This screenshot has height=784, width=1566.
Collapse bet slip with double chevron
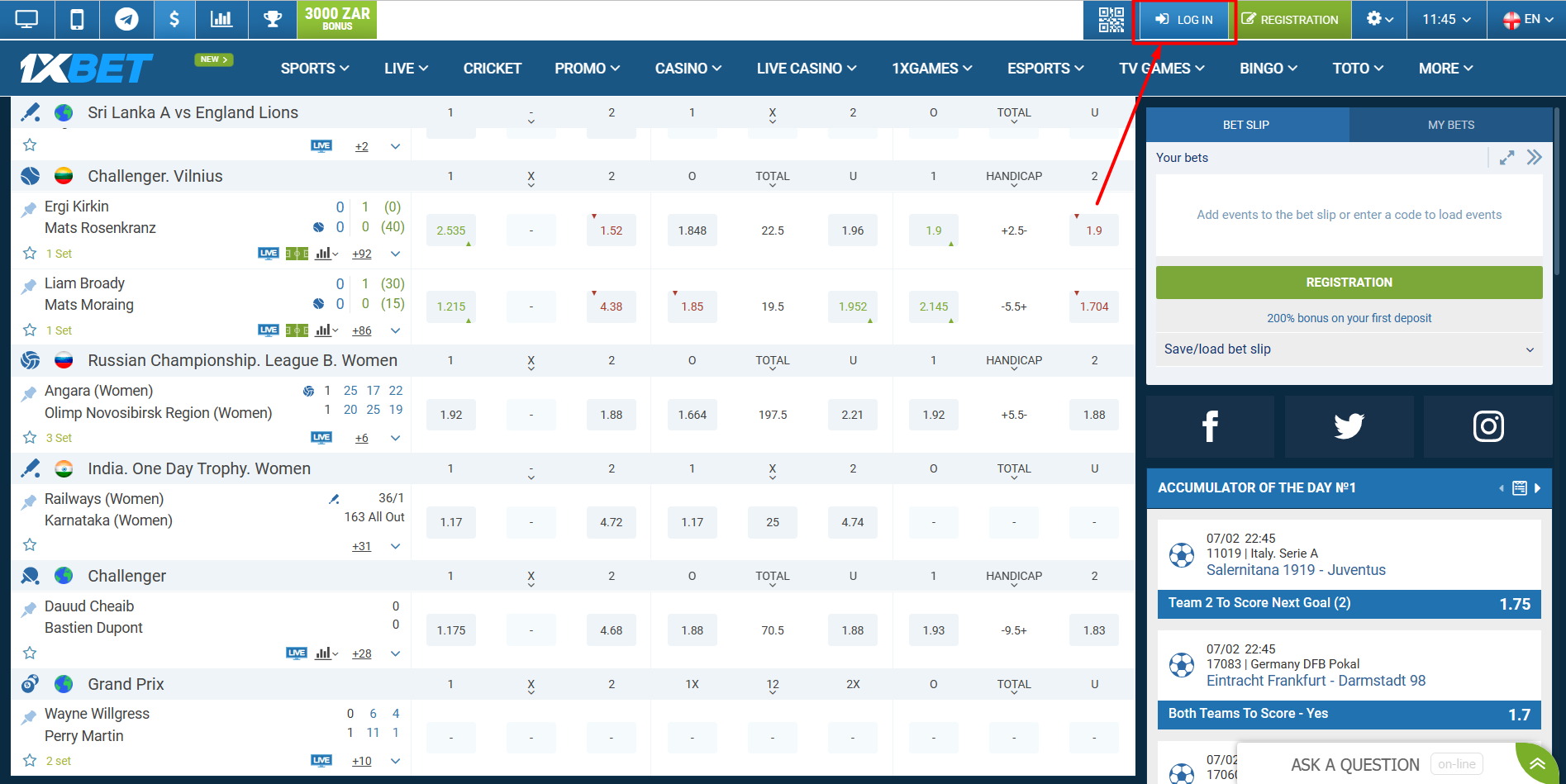pos(1535,158)
